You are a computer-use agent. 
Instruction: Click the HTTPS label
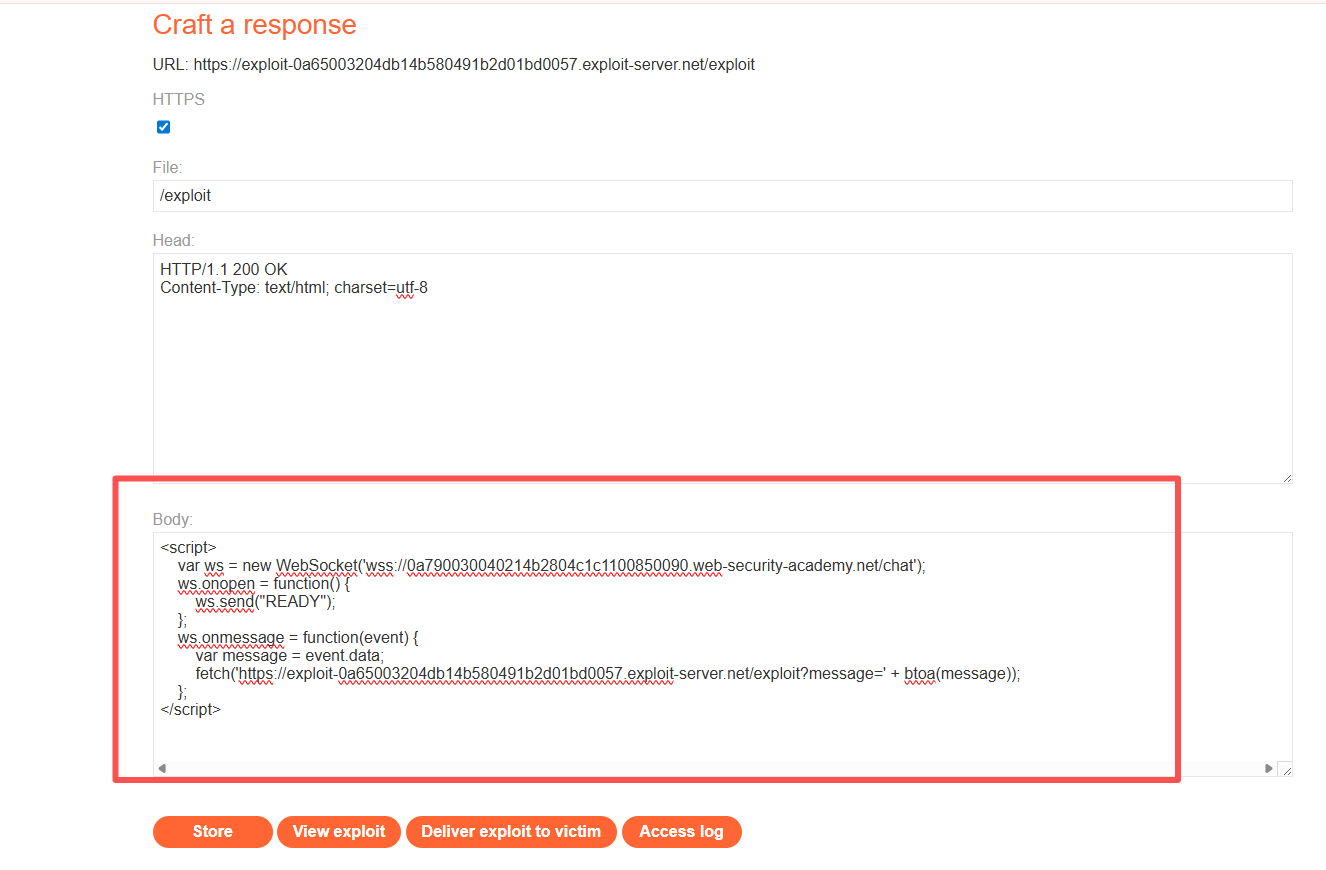click(x=179, y=100)
